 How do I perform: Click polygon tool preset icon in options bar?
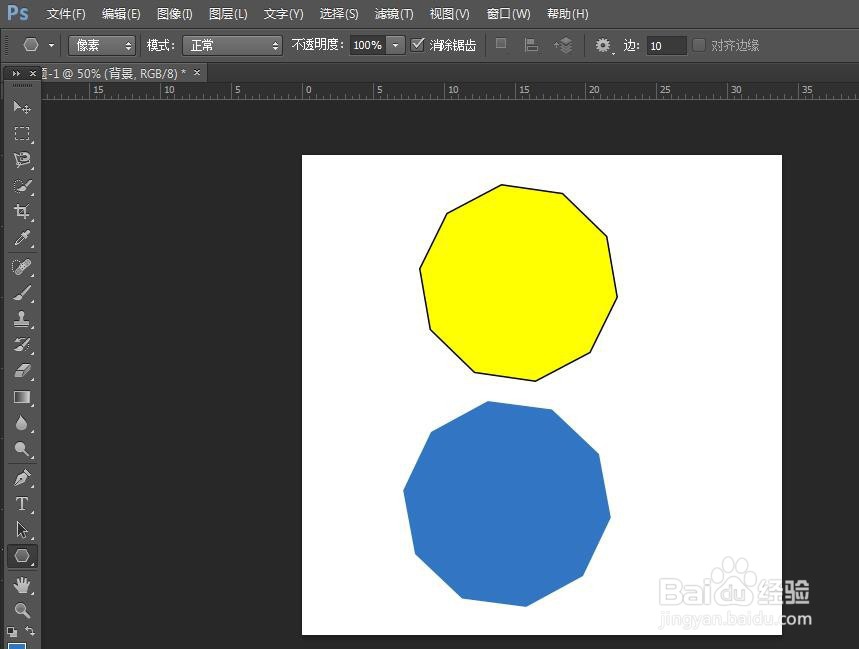point(31,45)
